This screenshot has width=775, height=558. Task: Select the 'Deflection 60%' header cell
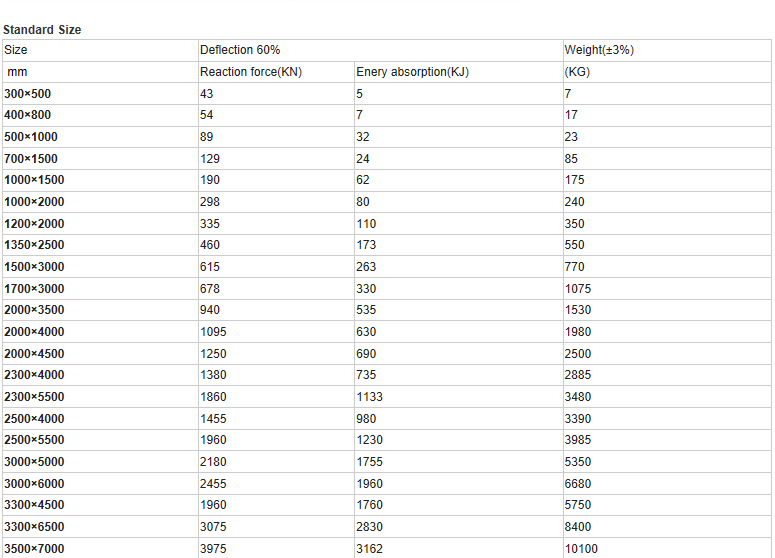[x=239, y=50]
